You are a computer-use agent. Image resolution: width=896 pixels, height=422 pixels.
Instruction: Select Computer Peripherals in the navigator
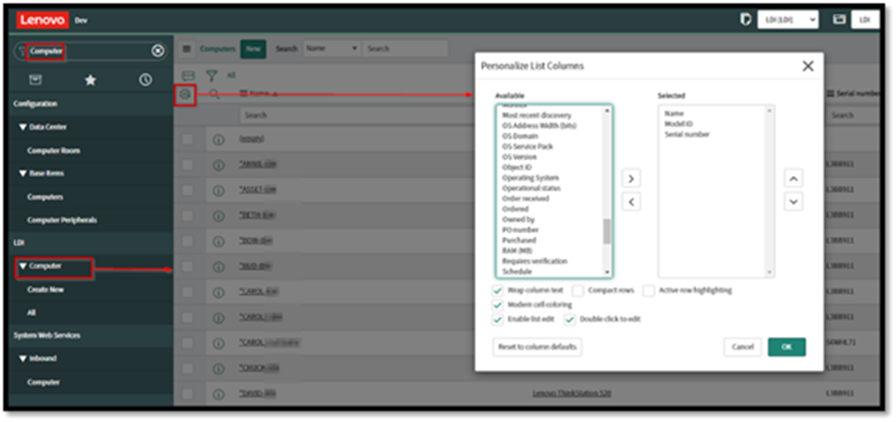[x=68, y=220]
